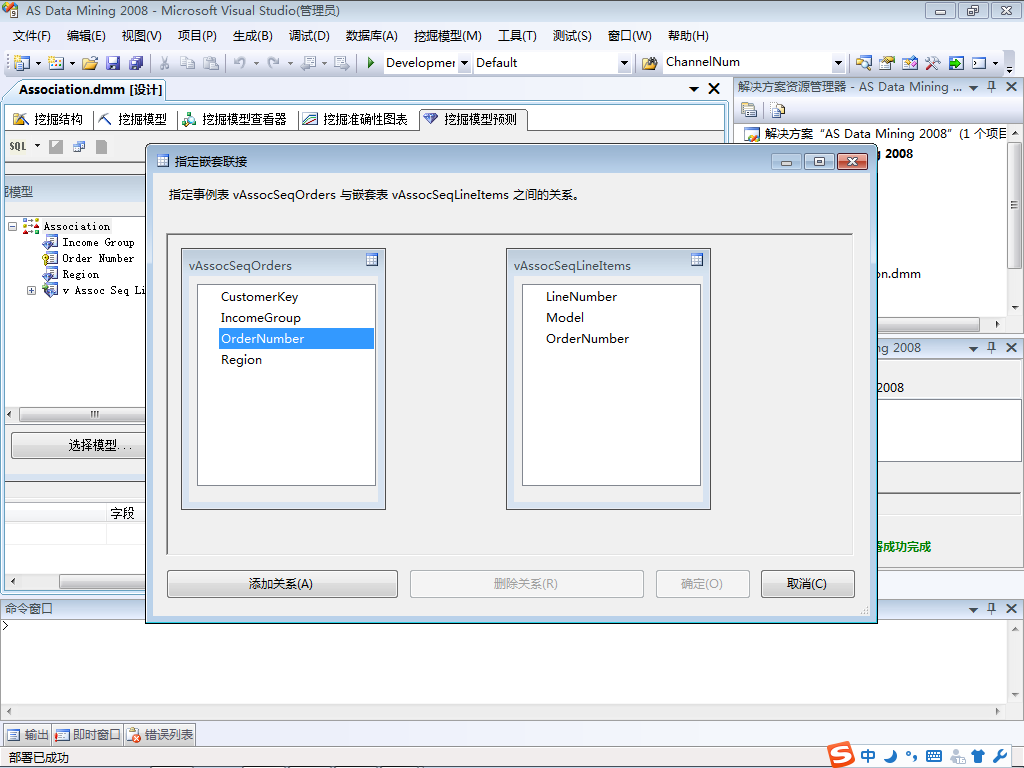Click in the command window input area

click(x=503, y=660)
